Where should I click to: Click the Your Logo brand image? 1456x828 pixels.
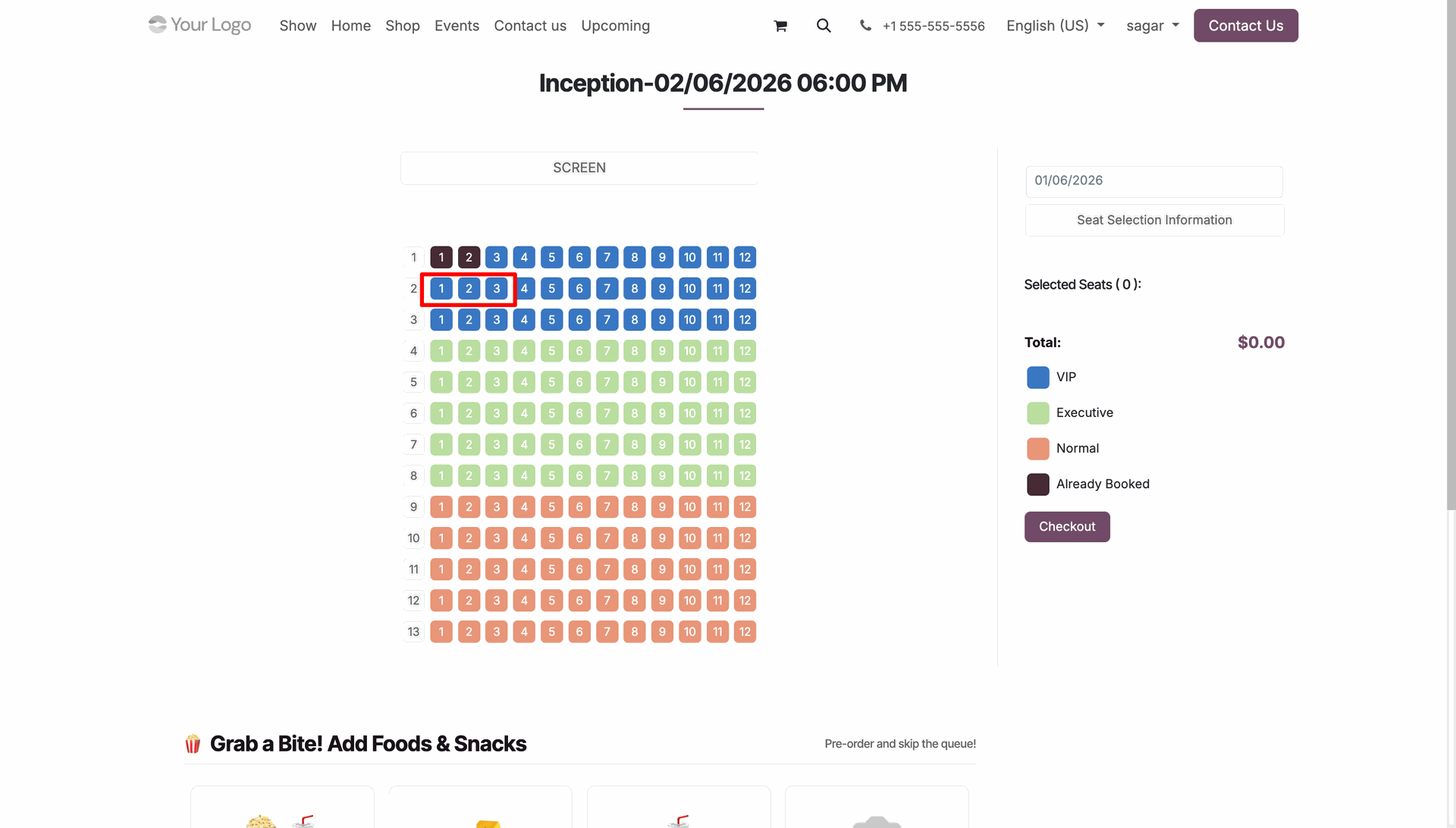(199, 25)
